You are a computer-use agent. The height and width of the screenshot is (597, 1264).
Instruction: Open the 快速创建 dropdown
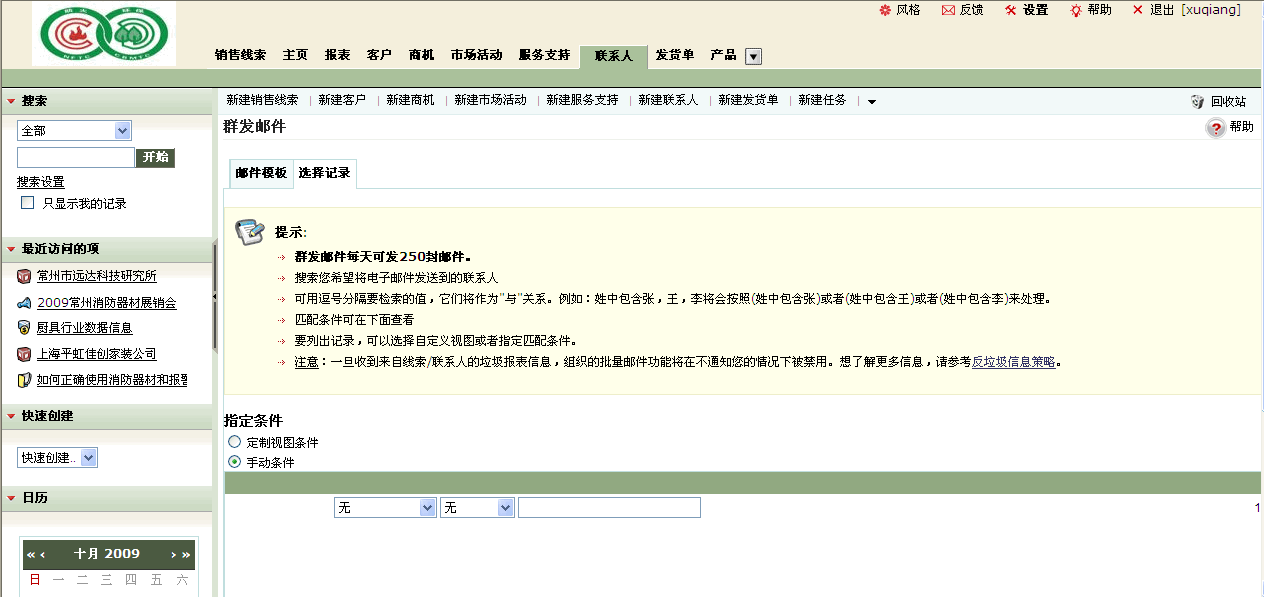click(x=88, y=458)
